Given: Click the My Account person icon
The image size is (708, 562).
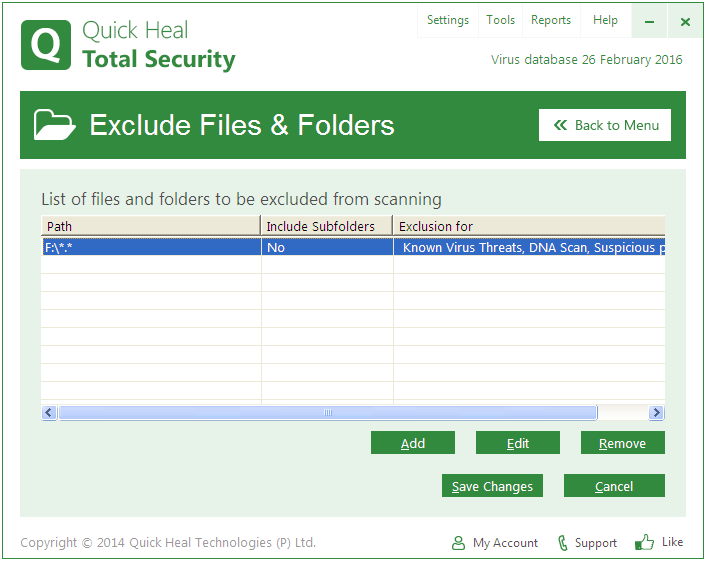Looking at the screenshot, I should tap(458, 543).
